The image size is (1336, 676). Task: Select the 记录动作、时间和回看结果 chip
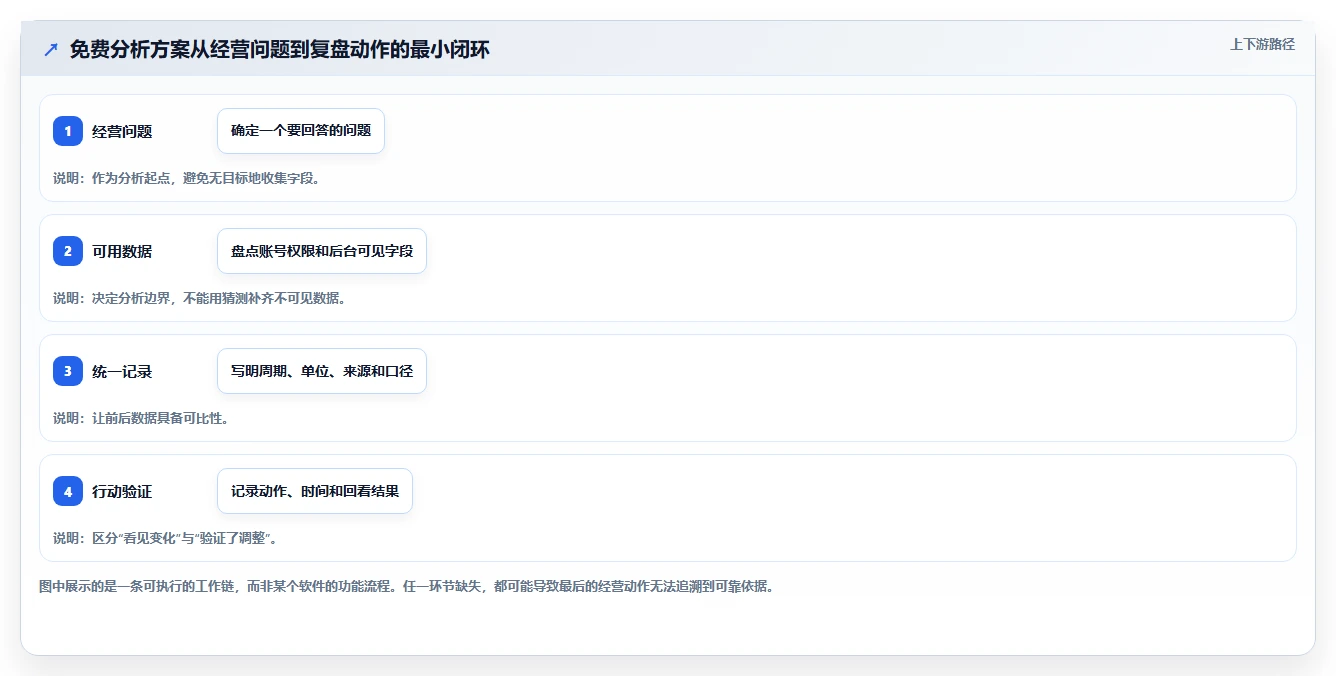[315, 491]
